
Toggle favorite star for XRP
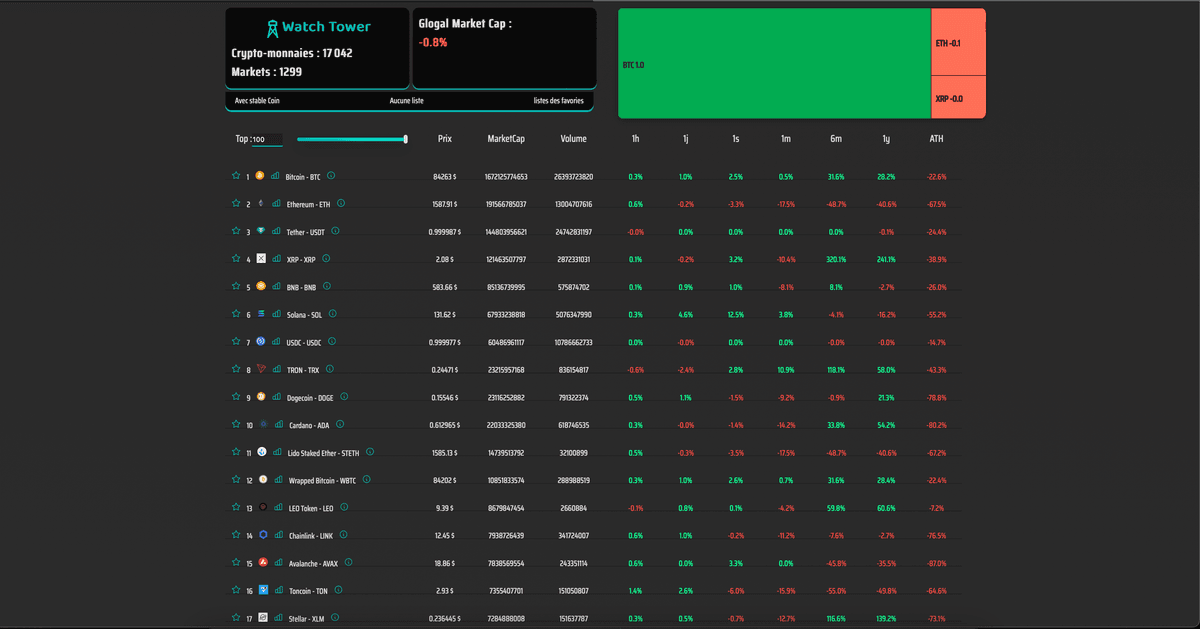click(x=236, y=258)
